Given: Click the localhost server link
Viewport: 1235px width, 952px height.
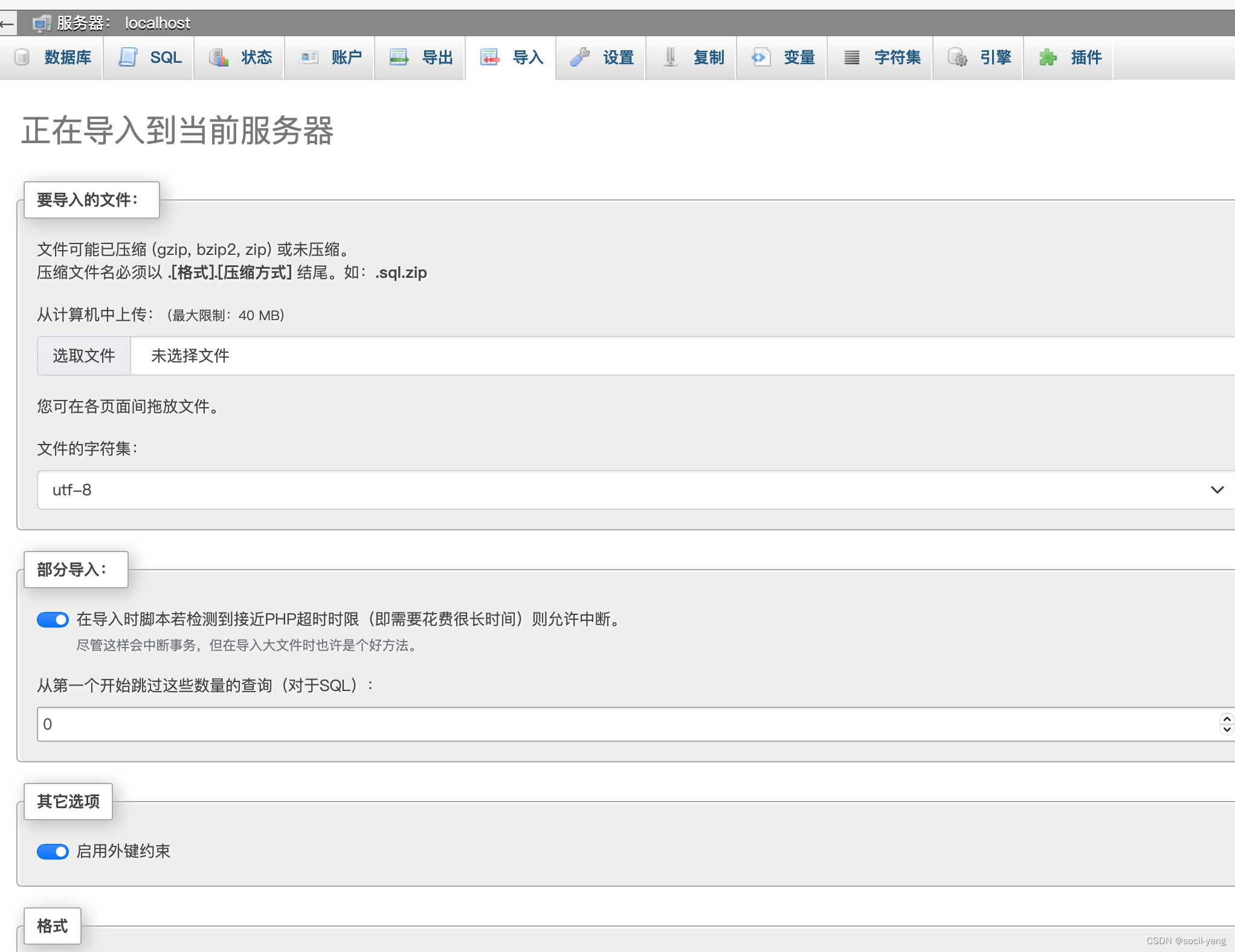Looking at the screenshot, I should coord(158,23).
